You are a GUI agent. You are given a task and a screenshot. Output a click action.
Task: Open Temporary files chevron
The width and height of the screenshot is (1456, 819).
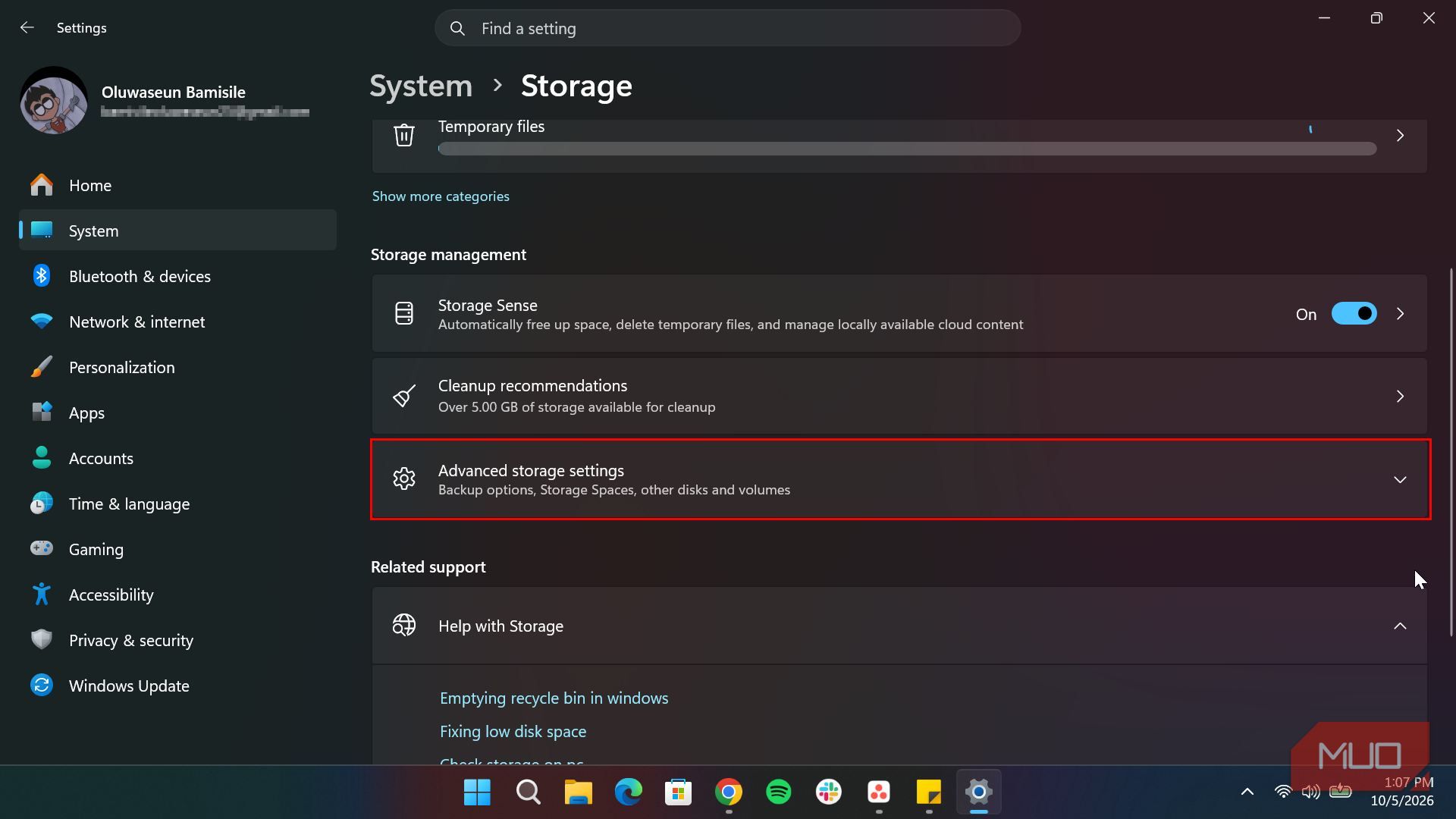click(1400, 136)
